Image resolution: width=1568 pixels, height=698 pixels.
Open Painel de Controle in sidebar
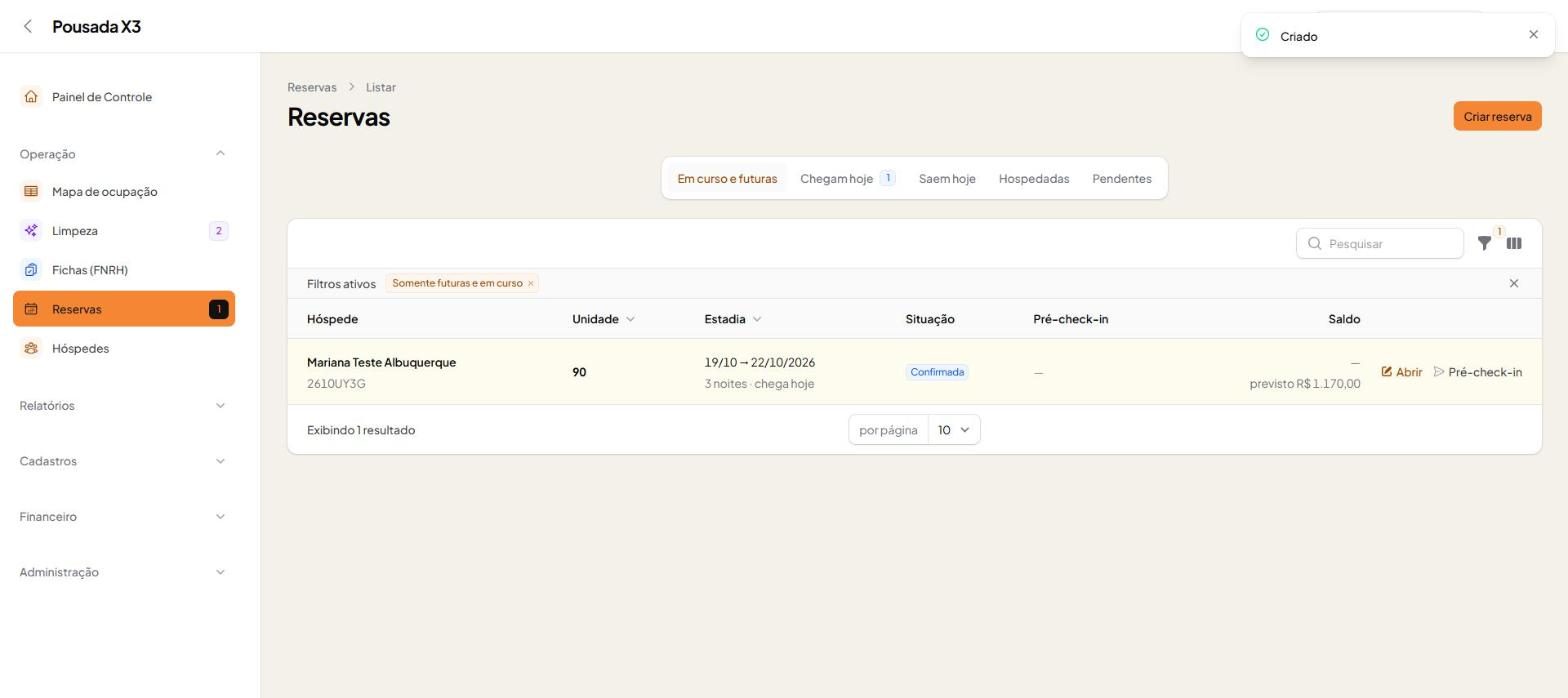click(124, 97)
